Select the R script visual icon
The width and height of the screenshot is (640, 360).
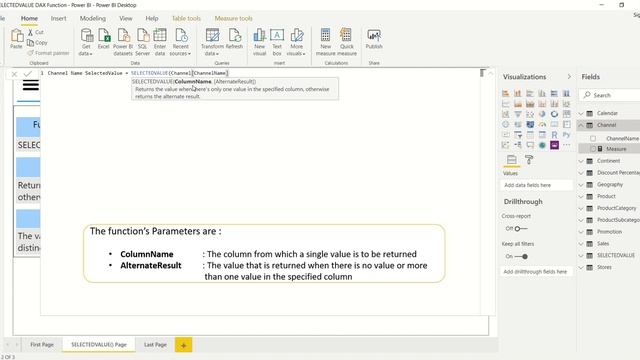pos(554,135)
